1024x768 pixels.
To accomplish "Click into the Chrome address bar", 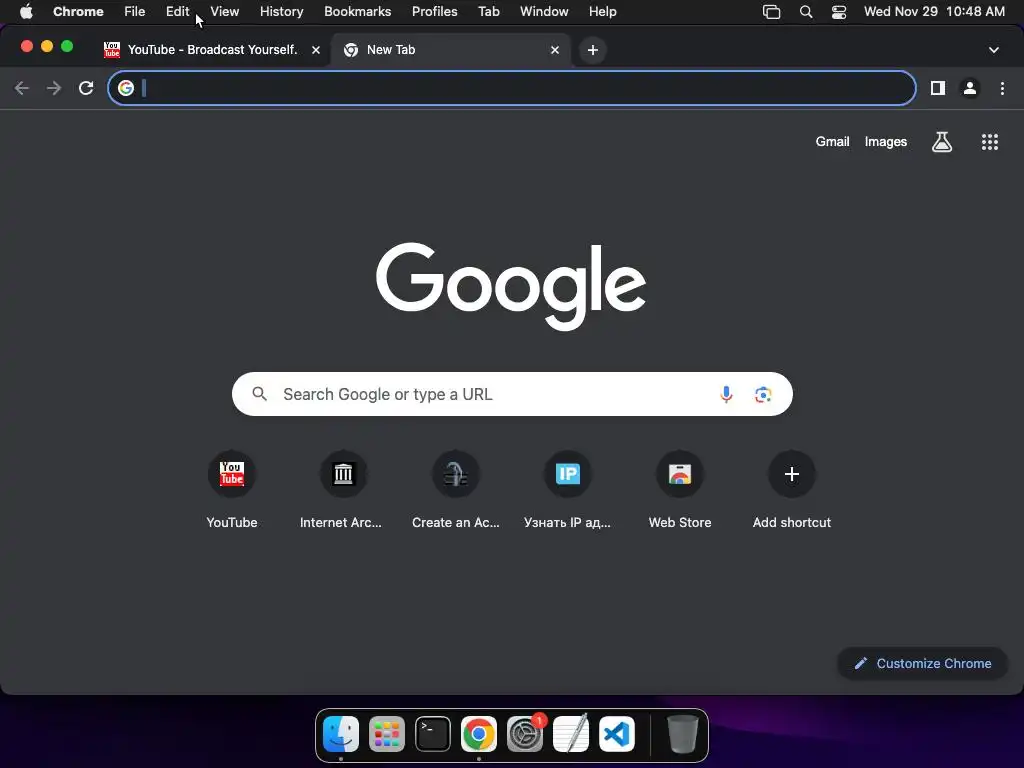I will 512,88.
